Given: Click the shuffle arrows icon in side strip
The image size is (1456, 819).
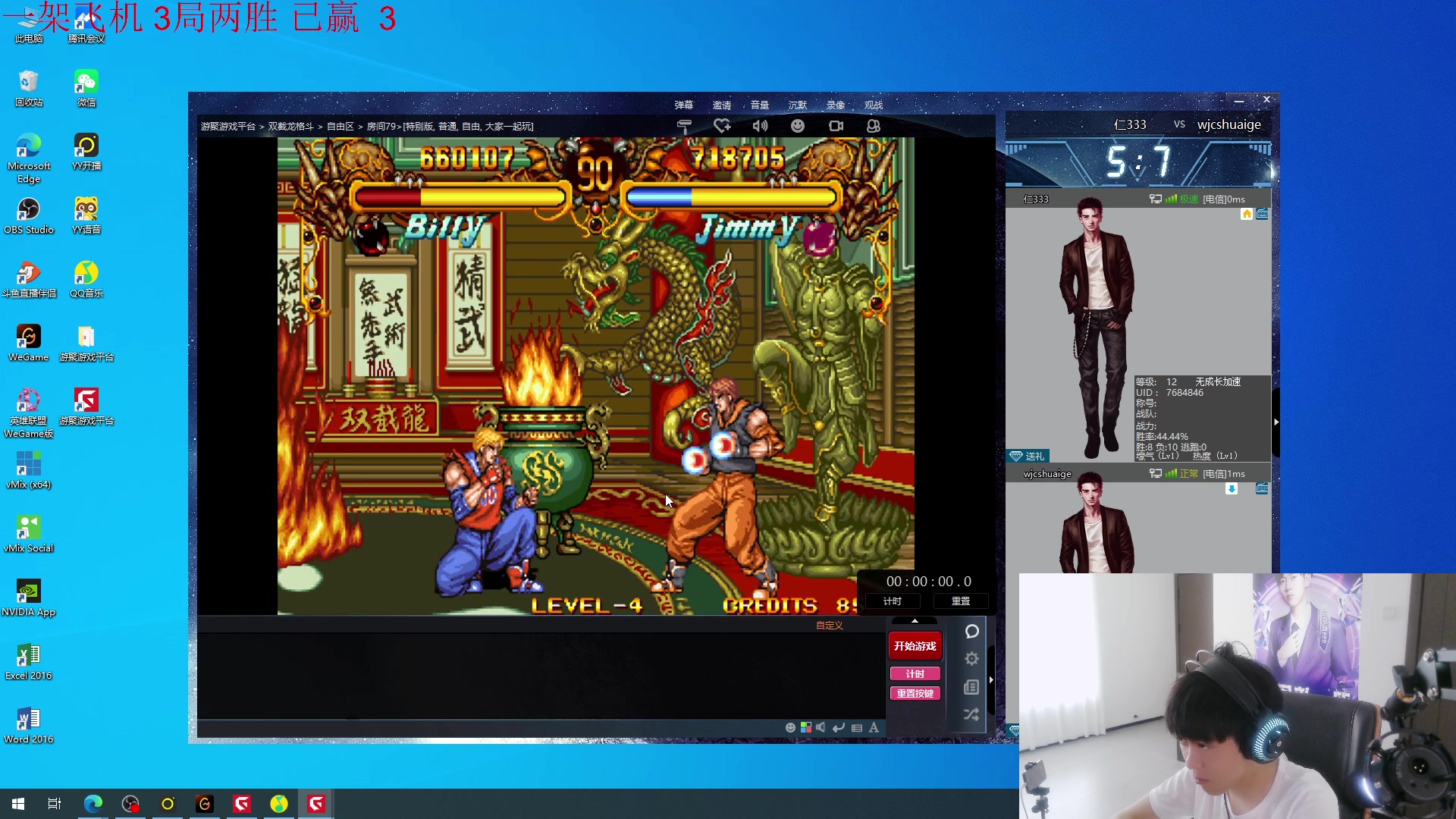Looking at the screenshot, I should click(x=971, y=714).
